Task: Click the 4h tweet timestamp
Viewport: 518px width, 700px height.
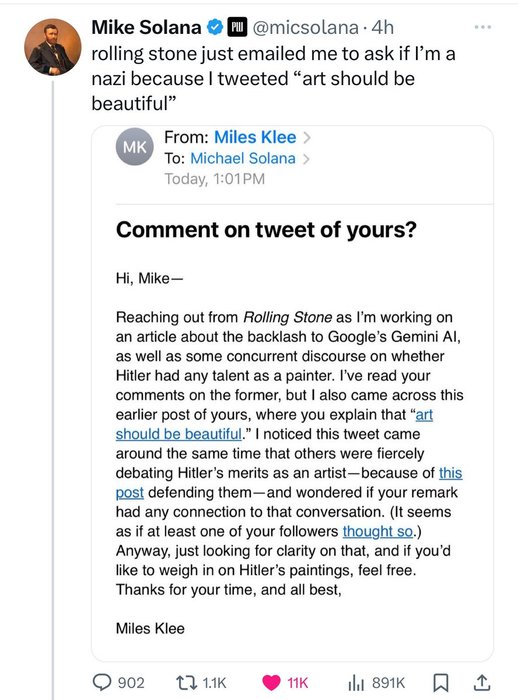Action: pyautogui.click(x=383, y=28)
